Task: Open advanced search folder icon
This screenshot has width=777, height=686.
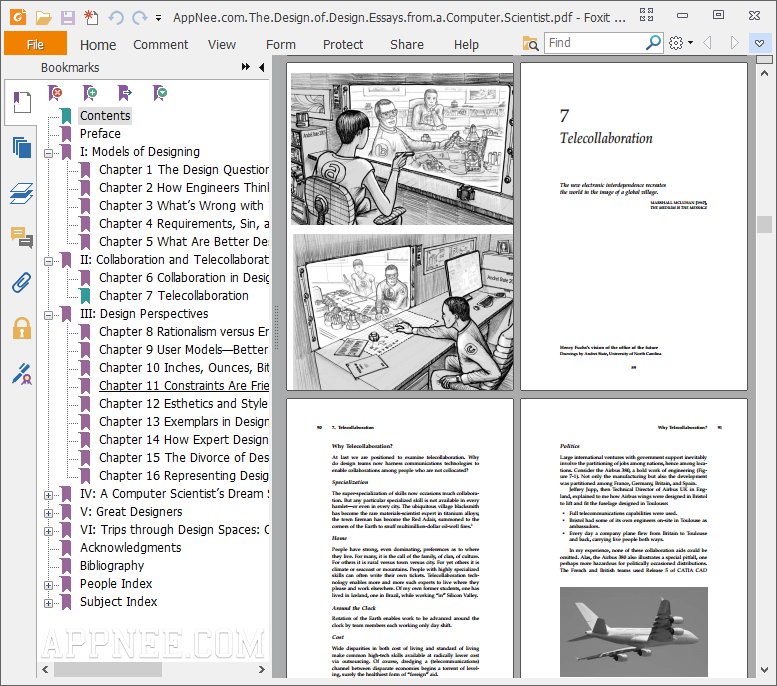Action: pos(530,43)
